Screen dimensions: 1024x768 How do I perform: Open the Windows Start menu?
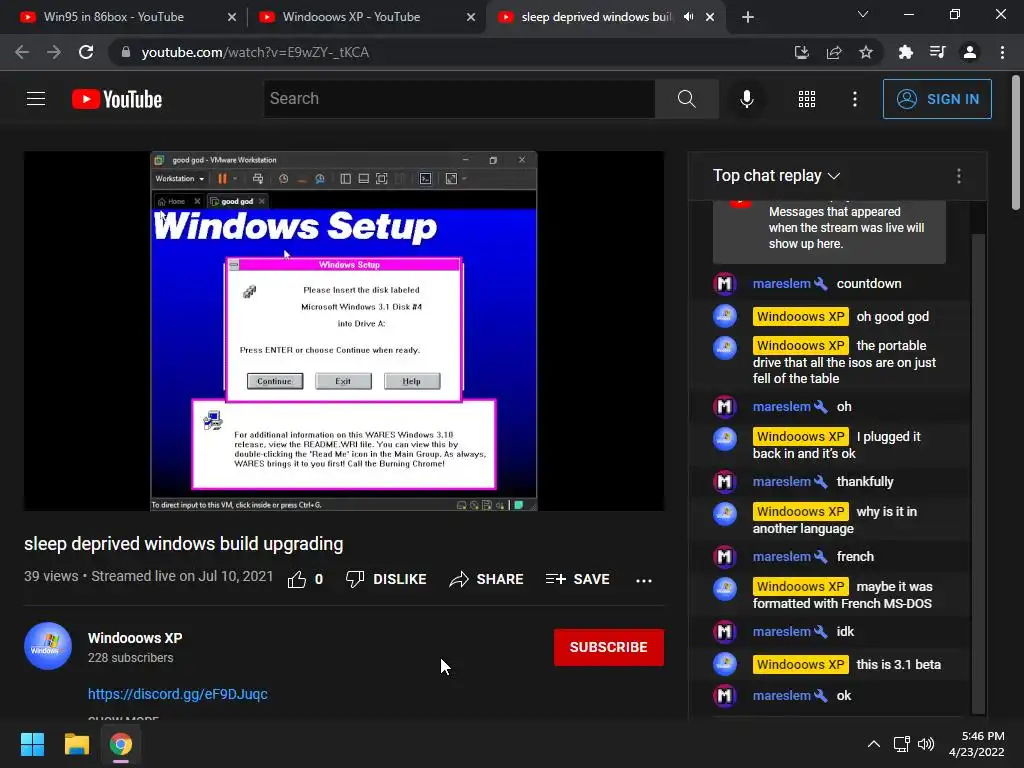point(32,744)
